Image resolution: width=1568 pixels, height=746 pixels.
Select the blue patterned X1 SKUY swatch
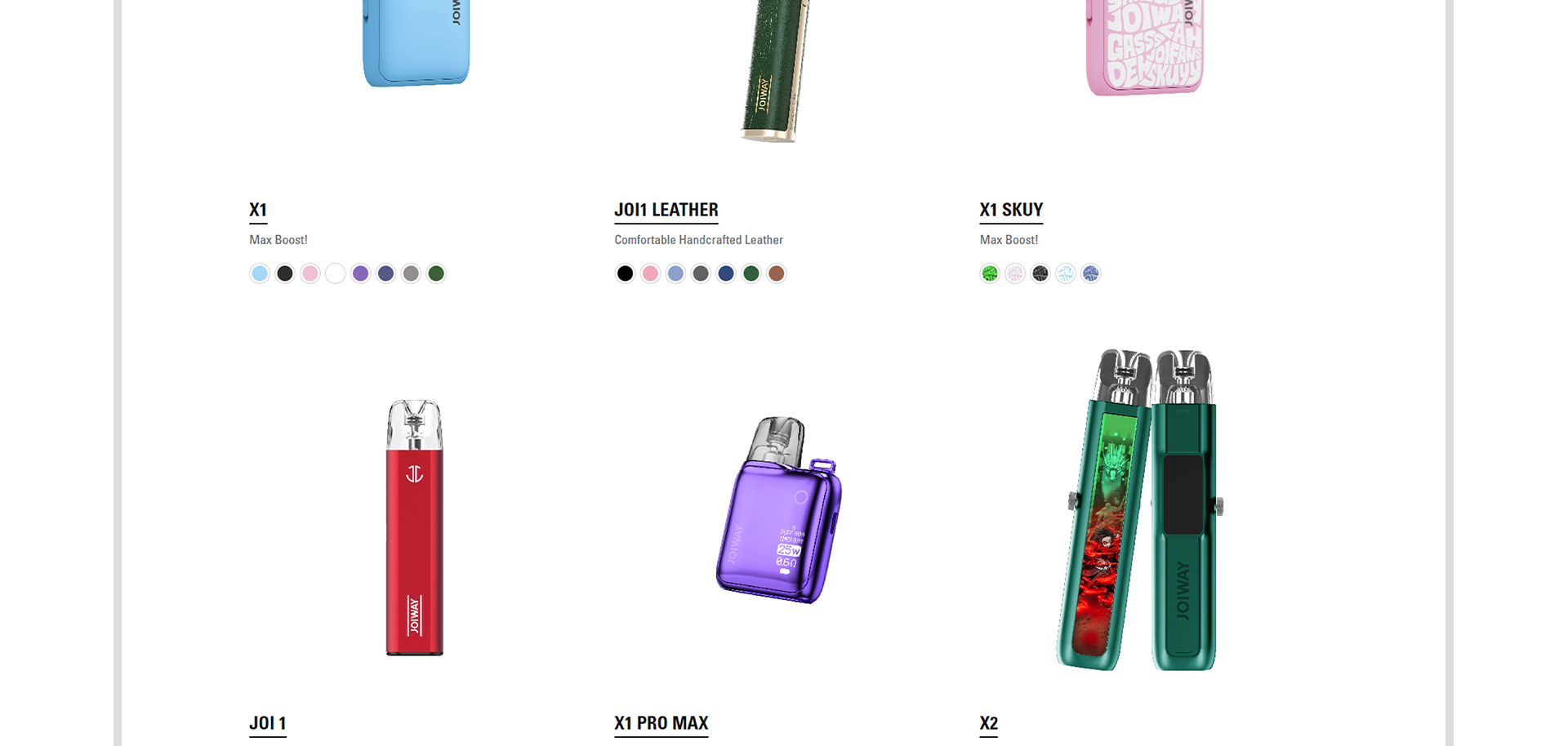click(x=1091, y=273)
